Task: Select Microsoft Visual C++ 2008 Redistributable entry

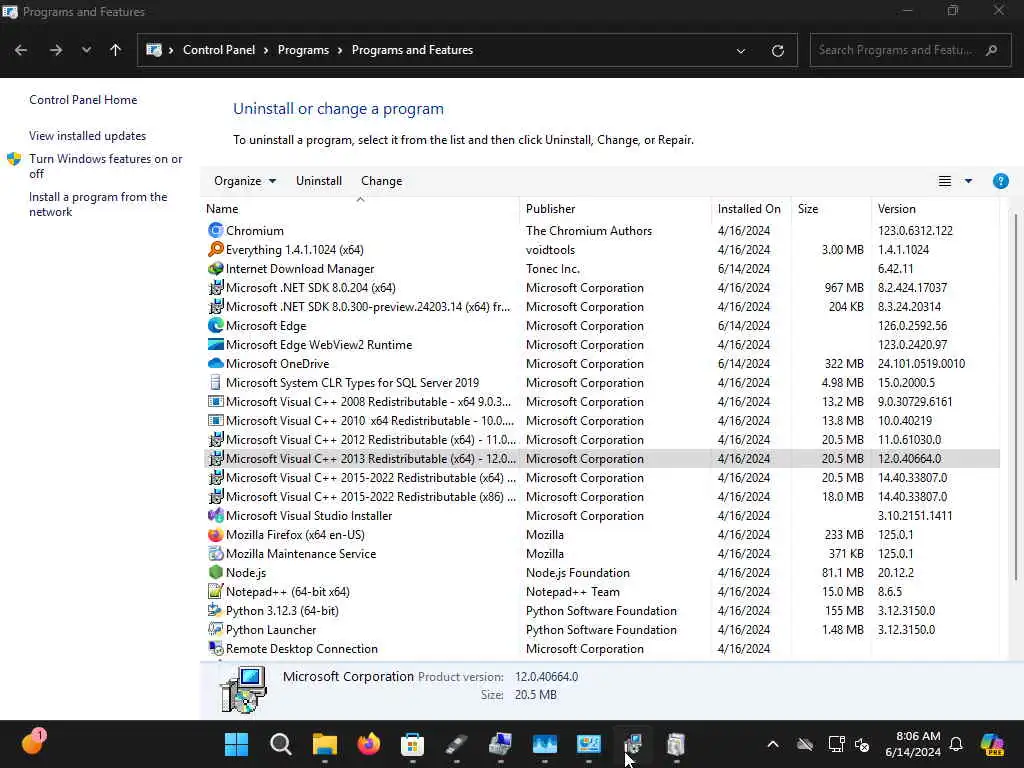Action: tap(601, 402)
